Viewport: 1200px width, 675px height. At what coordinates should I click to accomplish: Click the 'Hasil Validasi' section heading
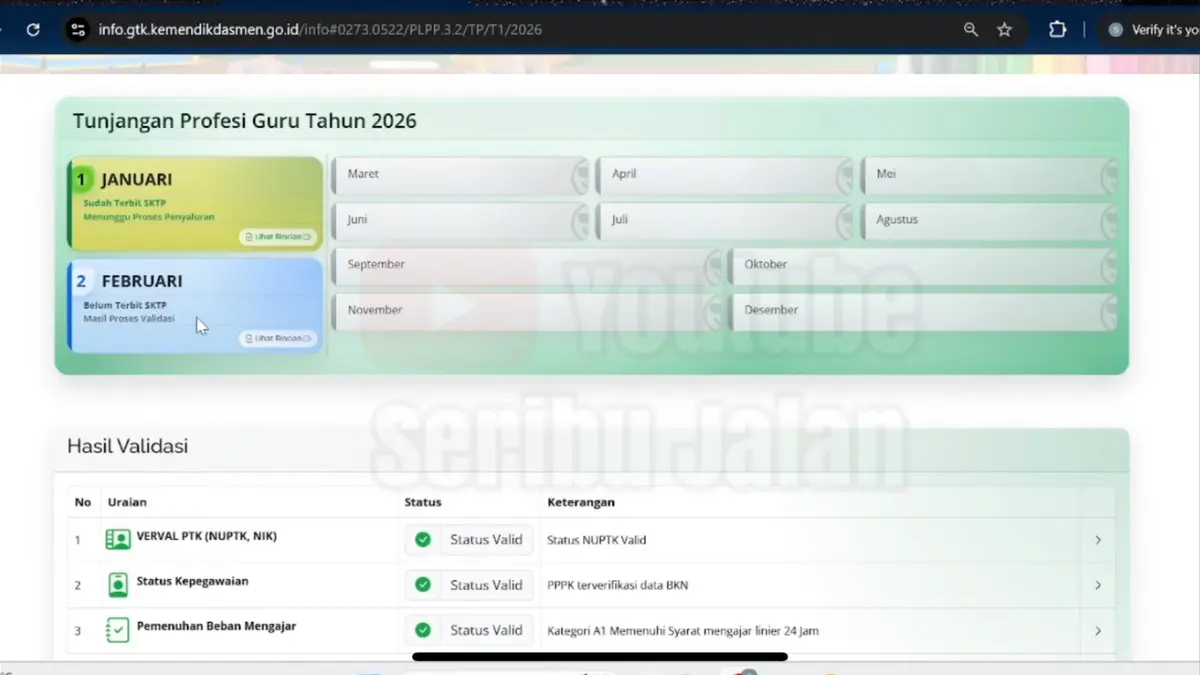(x=127, y=446)
